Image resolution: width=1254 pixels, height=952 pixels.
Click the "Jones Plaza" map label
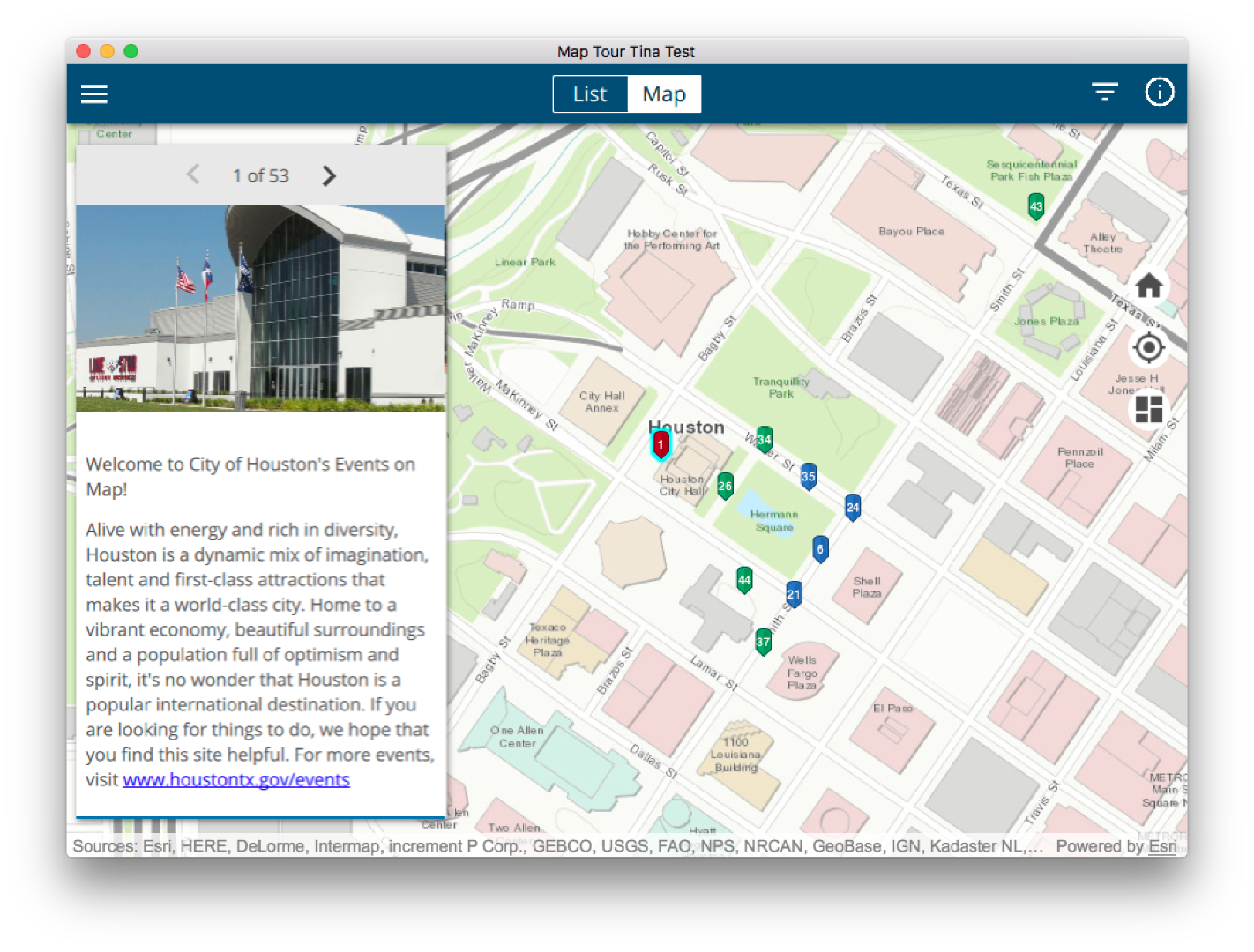pyautogui.click(x=1047, y=322)
